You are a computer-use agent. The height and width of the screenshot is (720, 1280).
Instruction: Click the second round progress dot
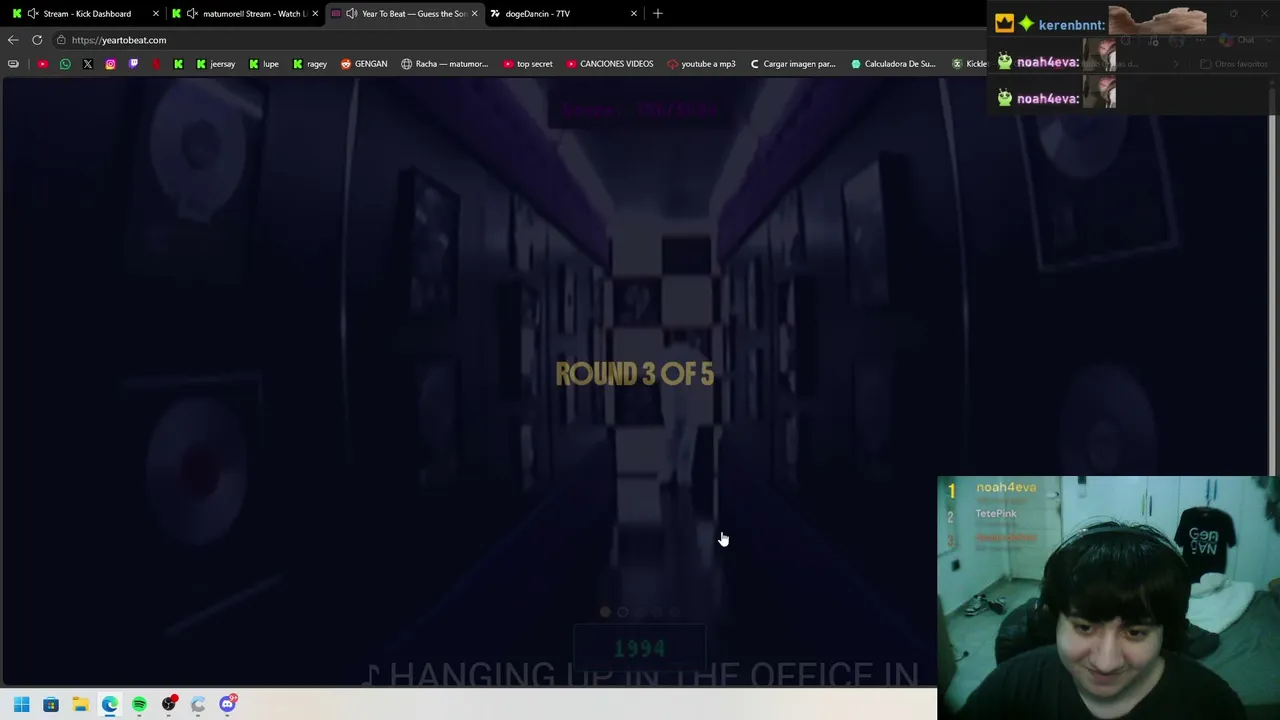[x=622, y=612]
